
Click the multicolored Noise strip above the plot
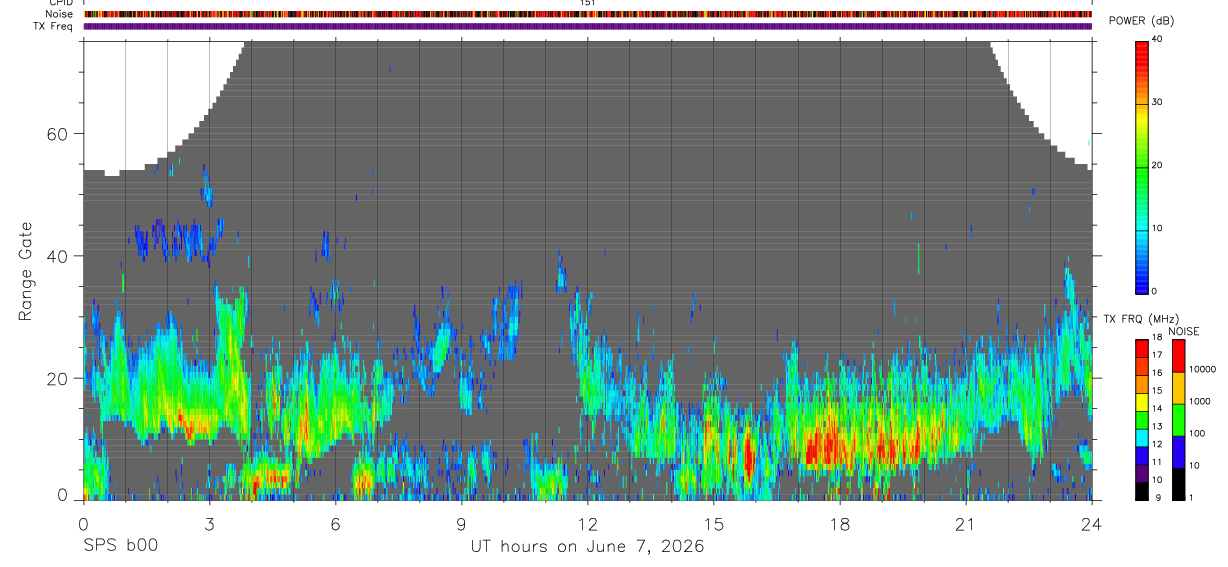pyautogui.click(x=587, y=14)
